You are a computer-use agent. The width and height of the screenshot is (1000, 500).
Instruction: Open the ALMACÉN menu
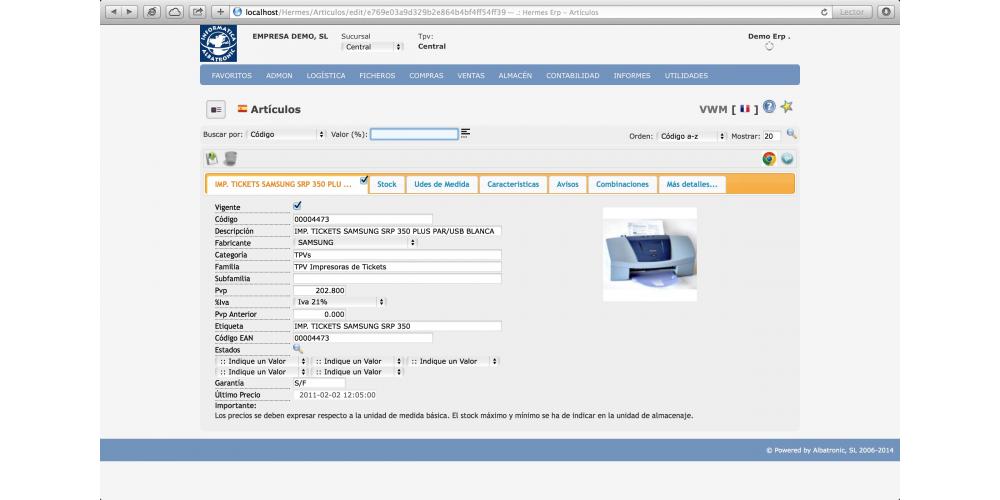(515, 75)
